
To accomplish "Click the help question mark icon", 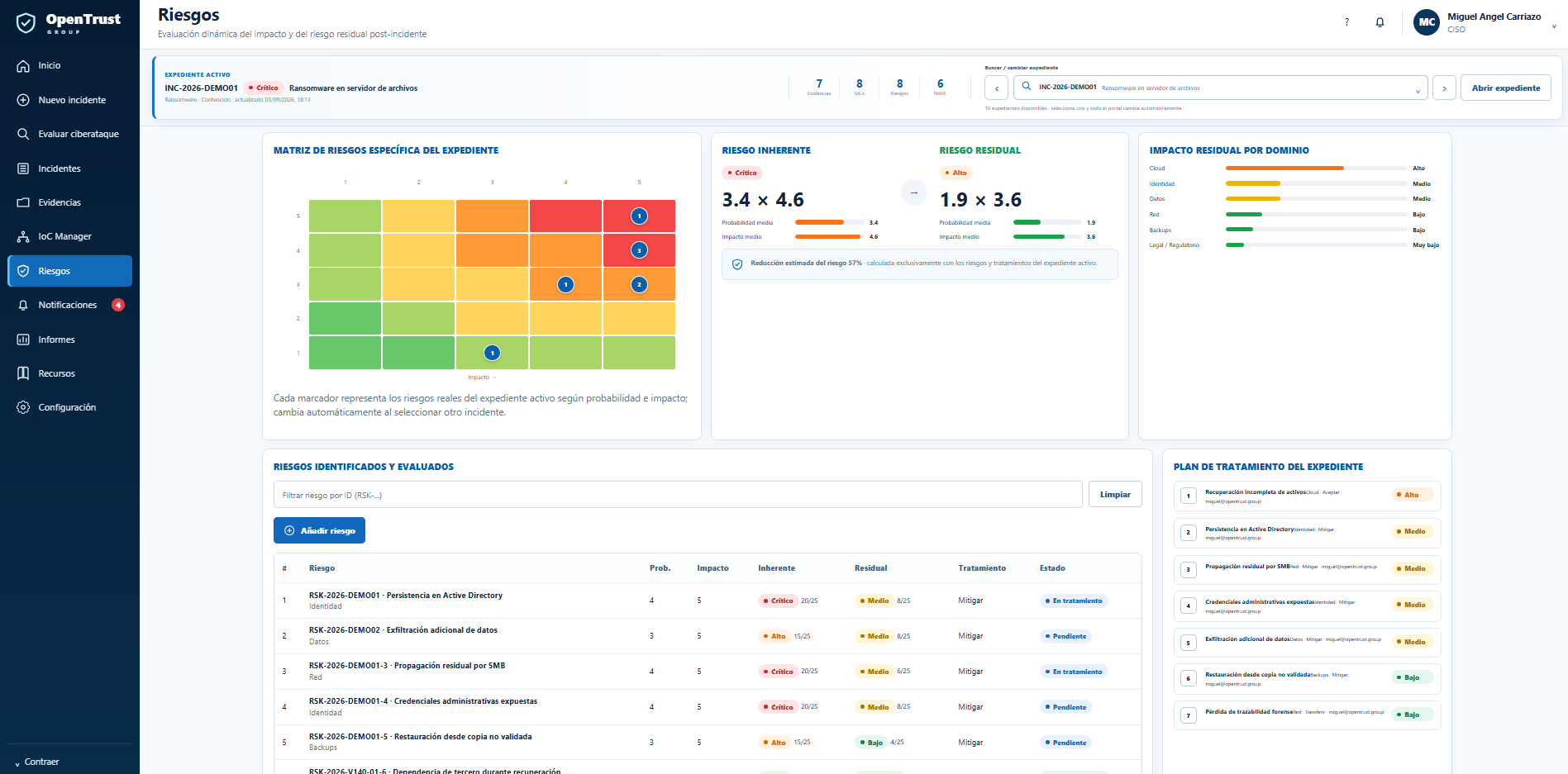I will (1346, 22).
